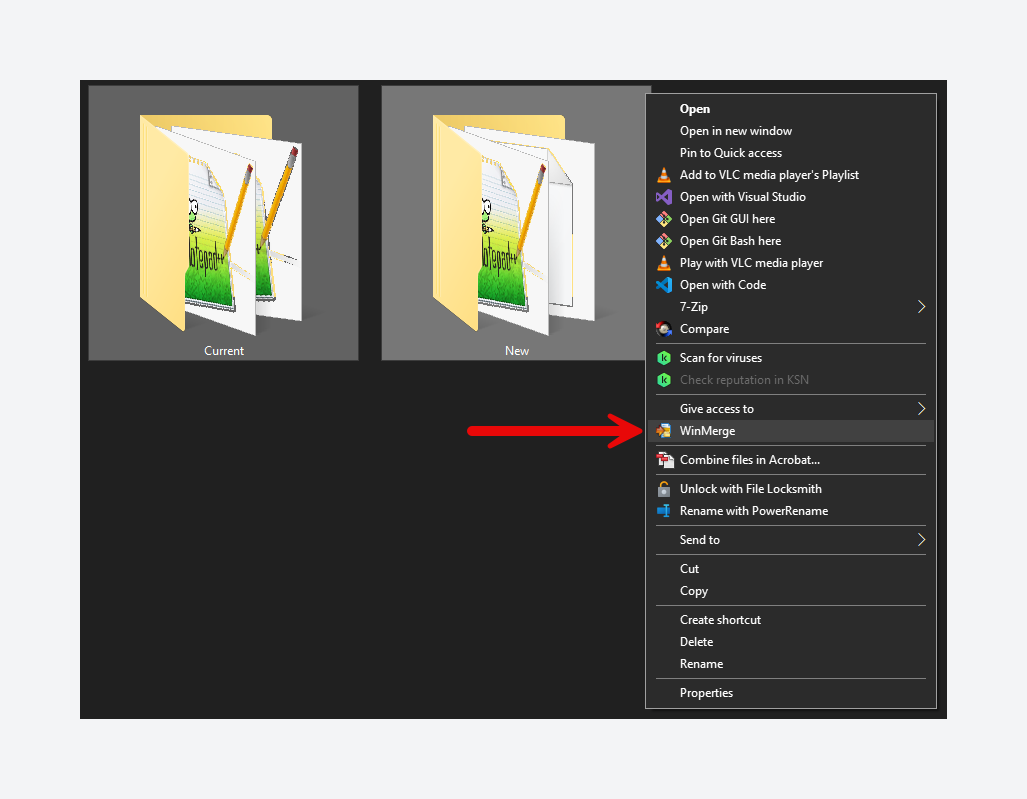Expand the Give access to submenu arrow
Image resolution: width=1027 pixels, height=799 pixels.
pyautogui.click(x=921, y=409)
